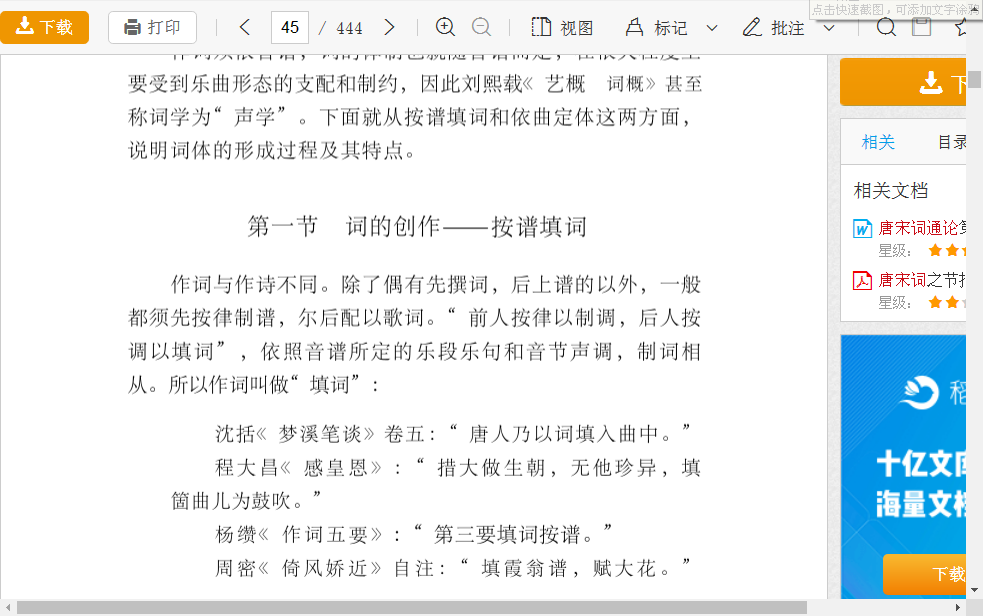Select the 批注 annotation tool

(774, 27)
